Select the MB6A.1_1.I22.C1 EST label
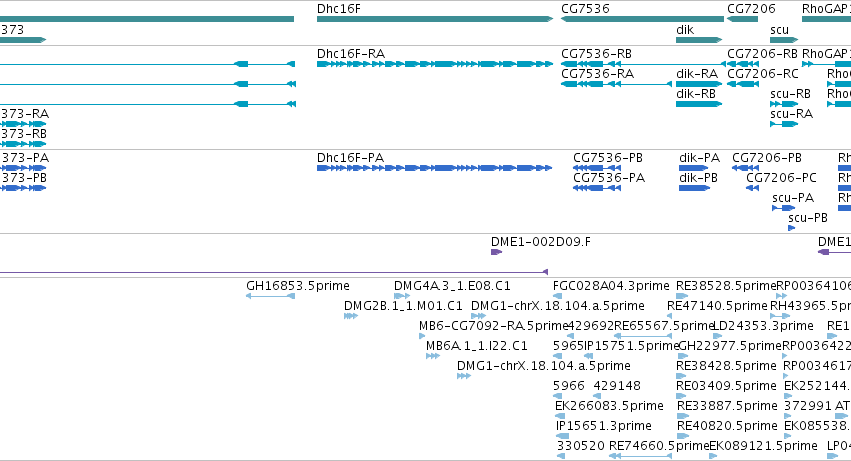This screenshot has width=851, height=461. (477, 346)
